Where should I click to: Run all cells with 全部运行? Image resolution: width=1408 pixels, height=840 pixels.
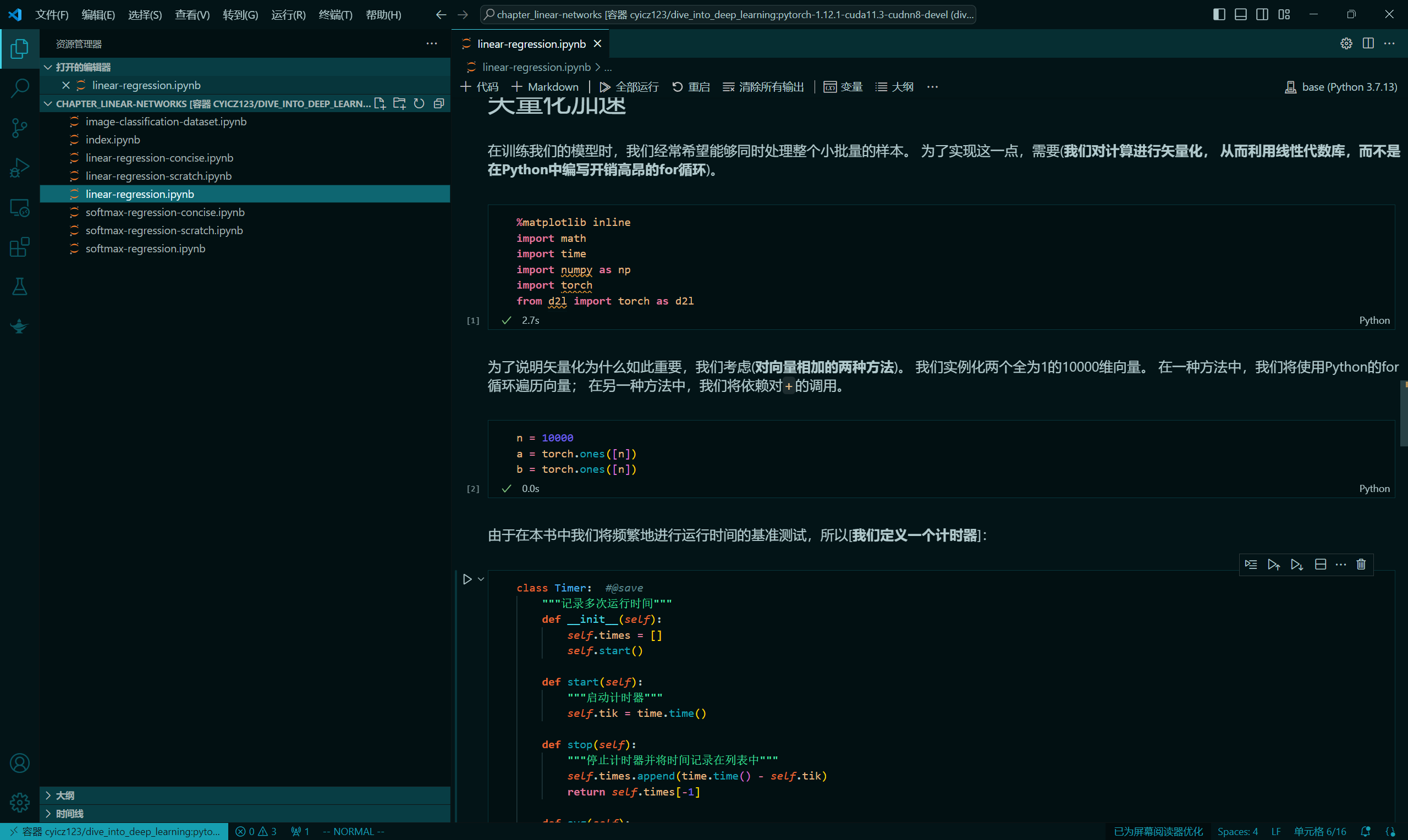coord(630,87)
